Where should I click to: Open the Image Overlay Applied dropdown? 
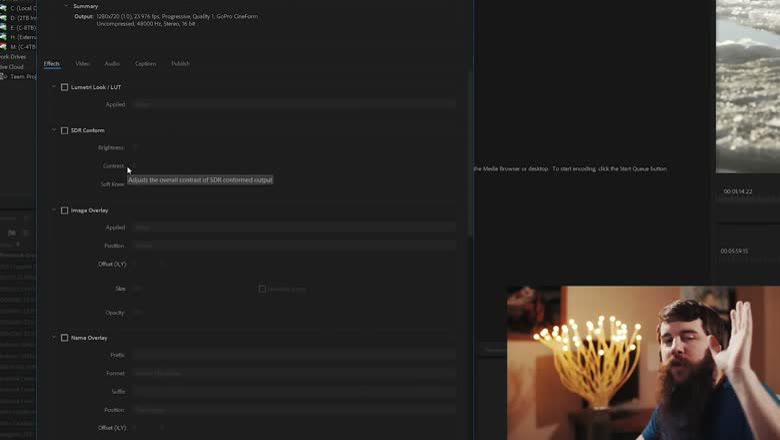pos(293,227)
